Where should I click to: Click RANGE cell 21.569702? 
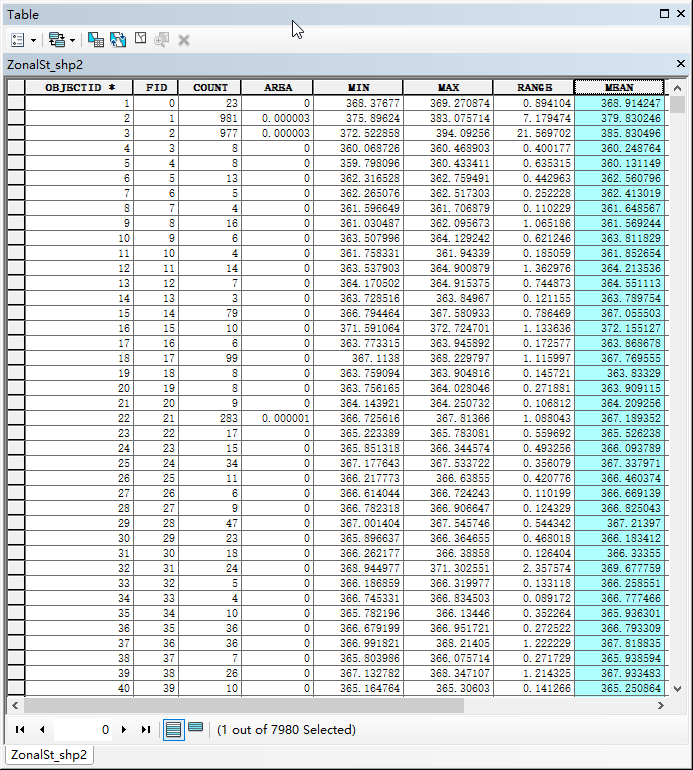point(534,133)
